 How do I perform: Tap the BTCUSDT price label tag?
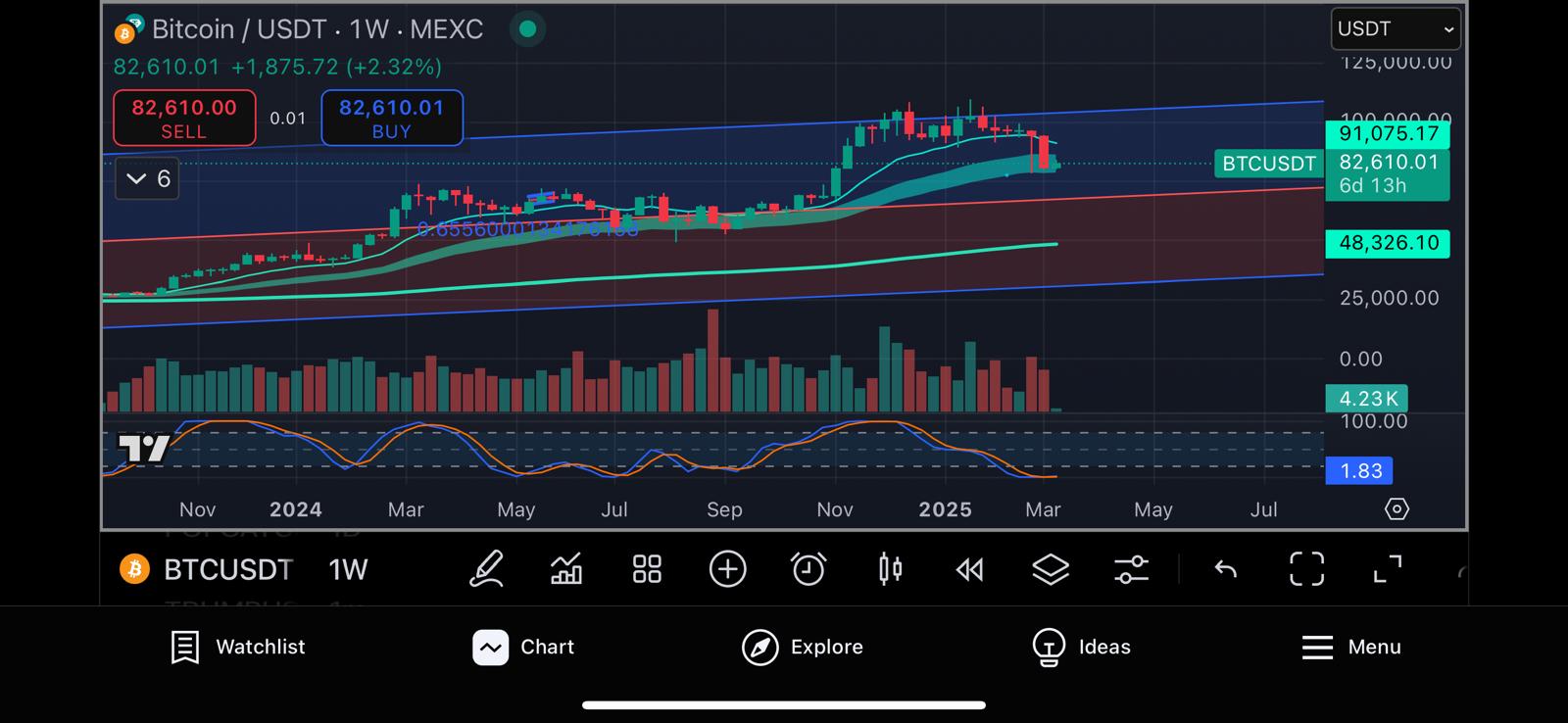click(x=1268, y=164)
